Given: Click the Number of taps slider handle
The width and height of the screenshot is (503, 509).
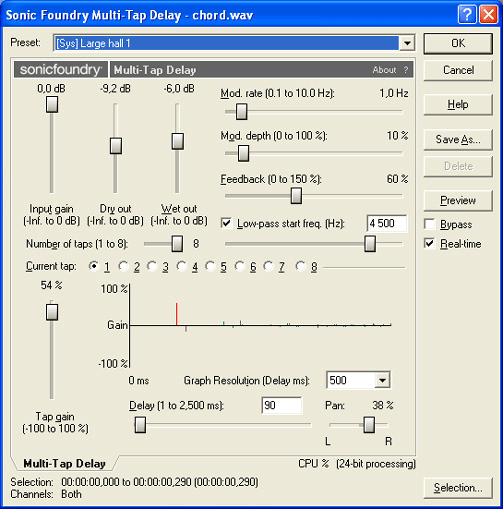Looking at the screenshot, I should click(x=177, y=244).
